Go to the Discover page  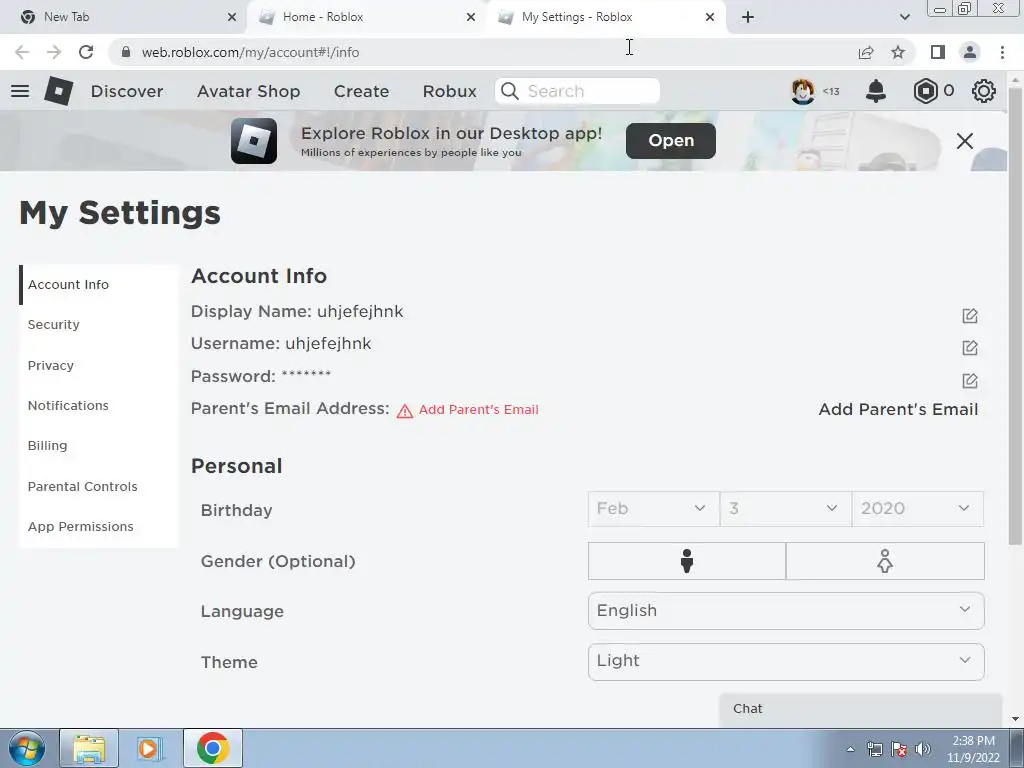click(127, 91)
